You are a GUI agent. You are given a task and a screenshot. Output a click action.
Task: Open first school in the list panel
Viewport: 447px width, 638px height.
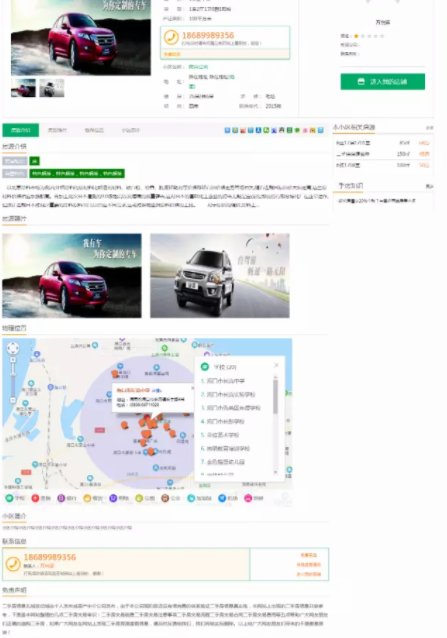pyautogui.click(x=223, y=381)
